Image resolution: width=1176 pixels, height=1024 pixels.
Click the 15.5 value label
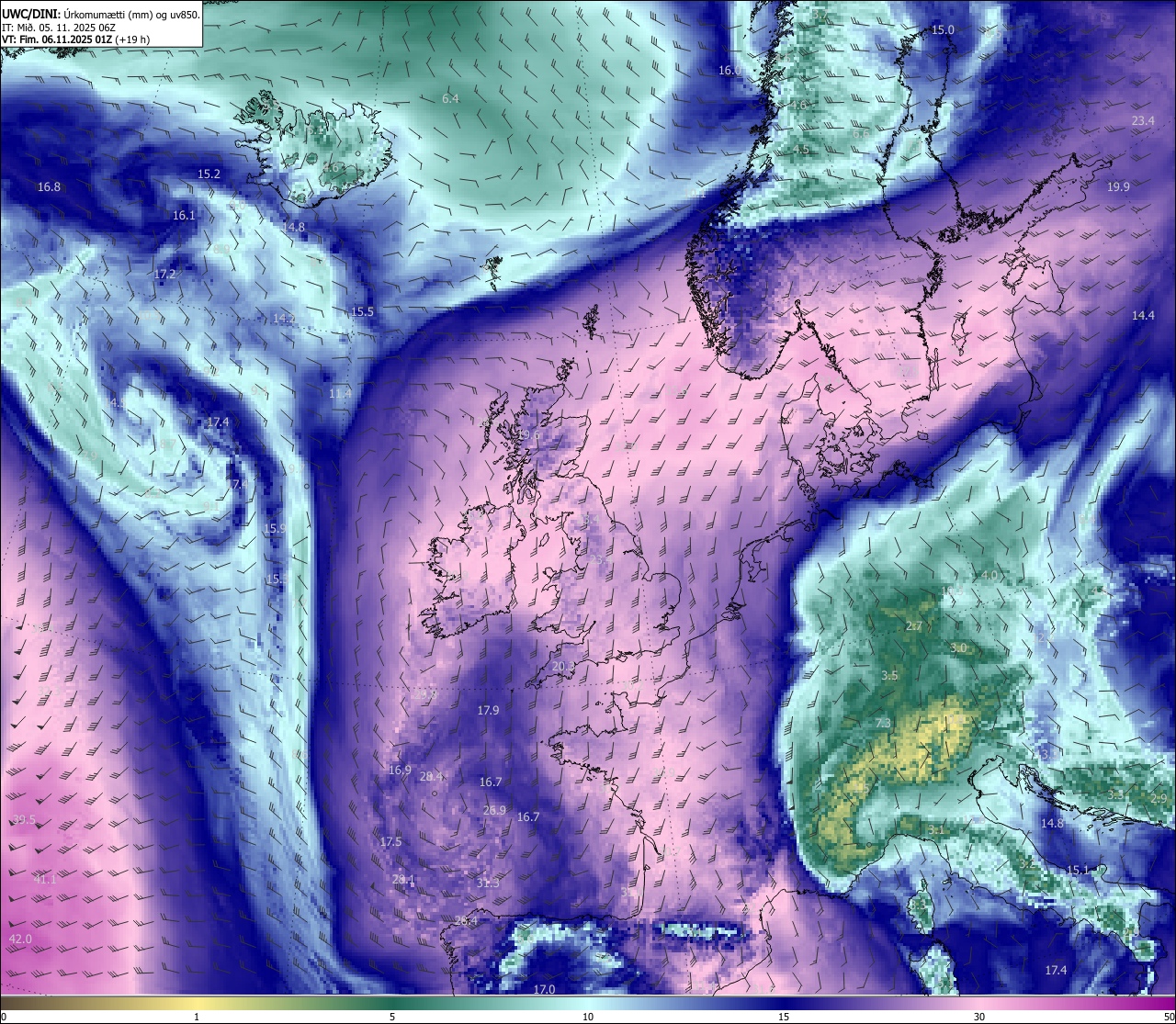pos(363,312)
